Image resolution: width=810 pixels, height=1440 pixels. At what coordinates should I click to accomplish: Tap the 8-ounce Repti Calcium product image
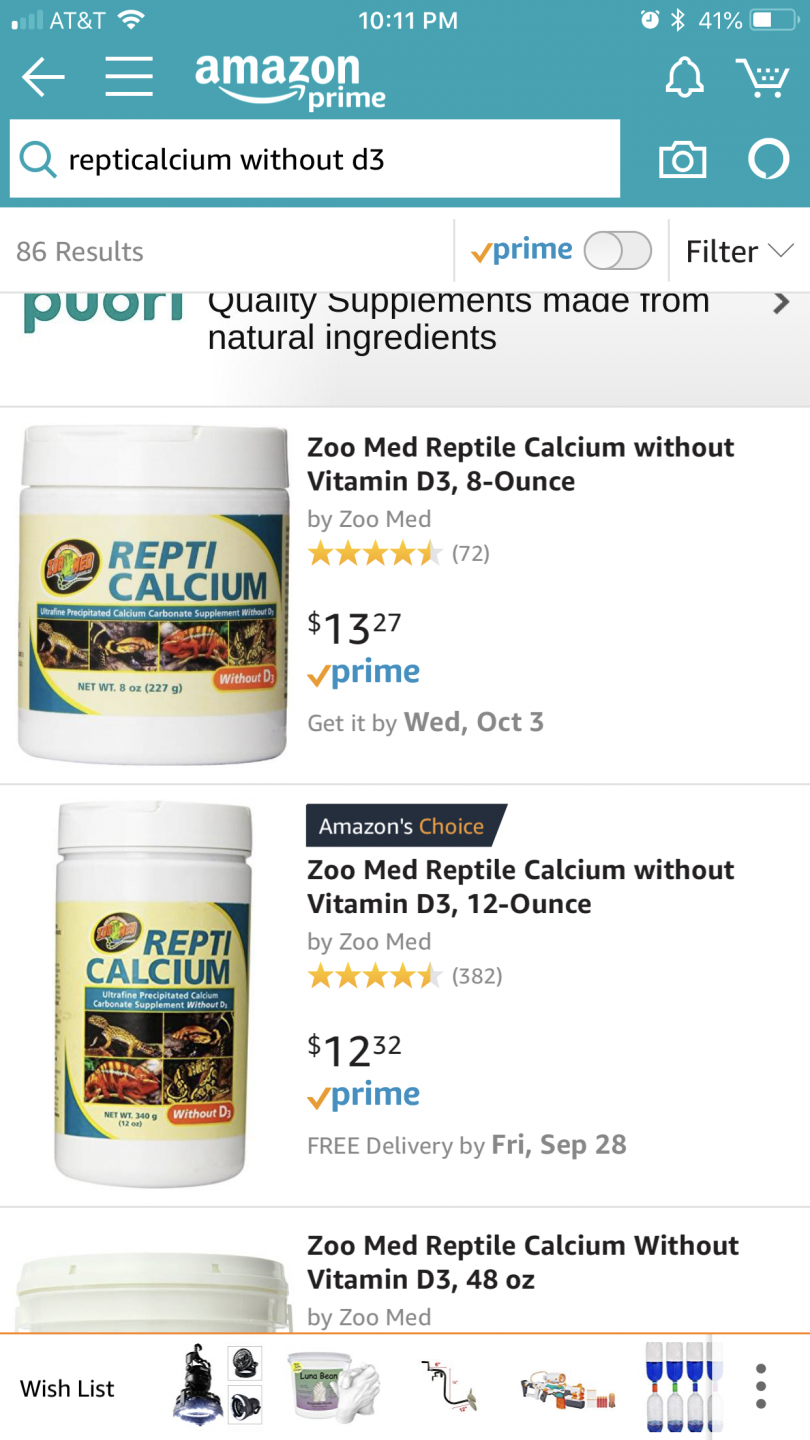153,594
